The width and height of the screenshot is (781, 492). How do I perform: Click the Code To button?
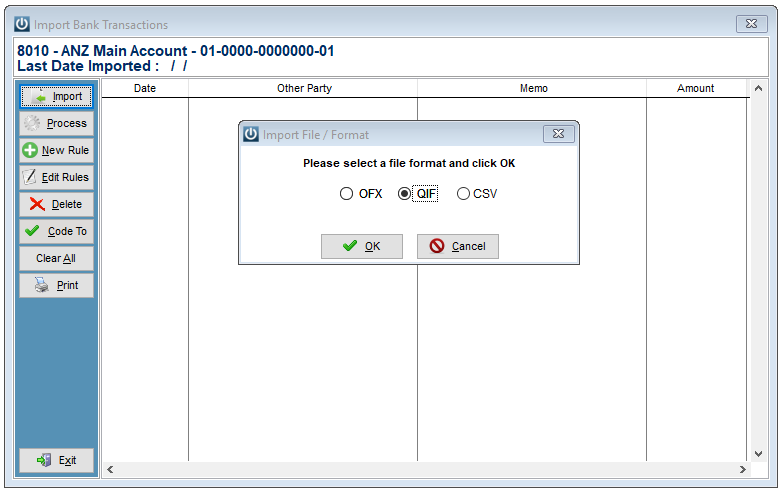click(x=56, y=232)
